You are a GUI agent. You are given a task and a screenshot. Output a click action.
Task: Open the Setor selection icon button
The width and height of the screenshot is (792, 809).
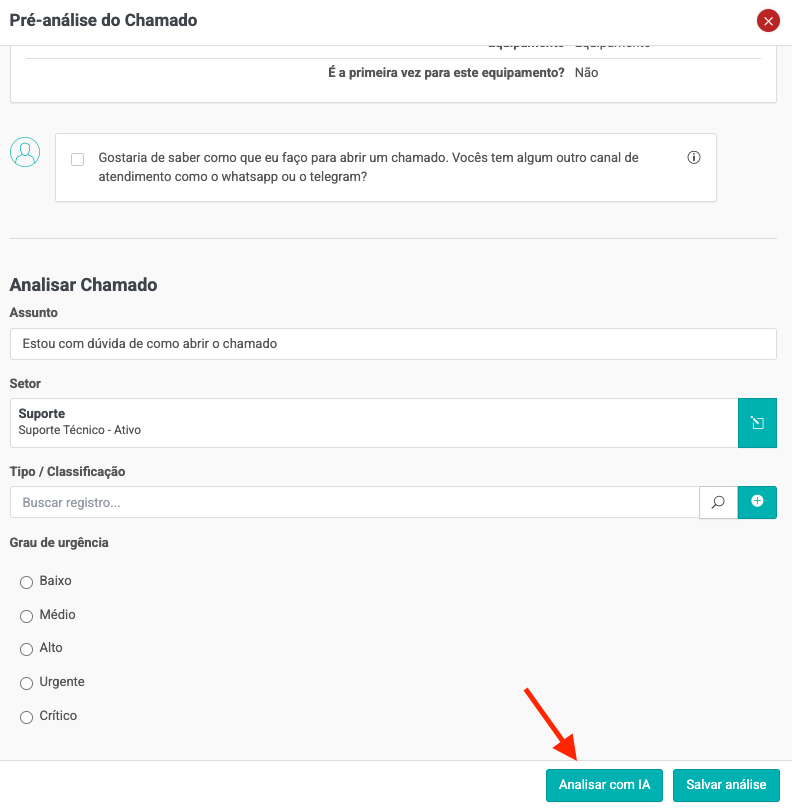[x=757, y=423]
